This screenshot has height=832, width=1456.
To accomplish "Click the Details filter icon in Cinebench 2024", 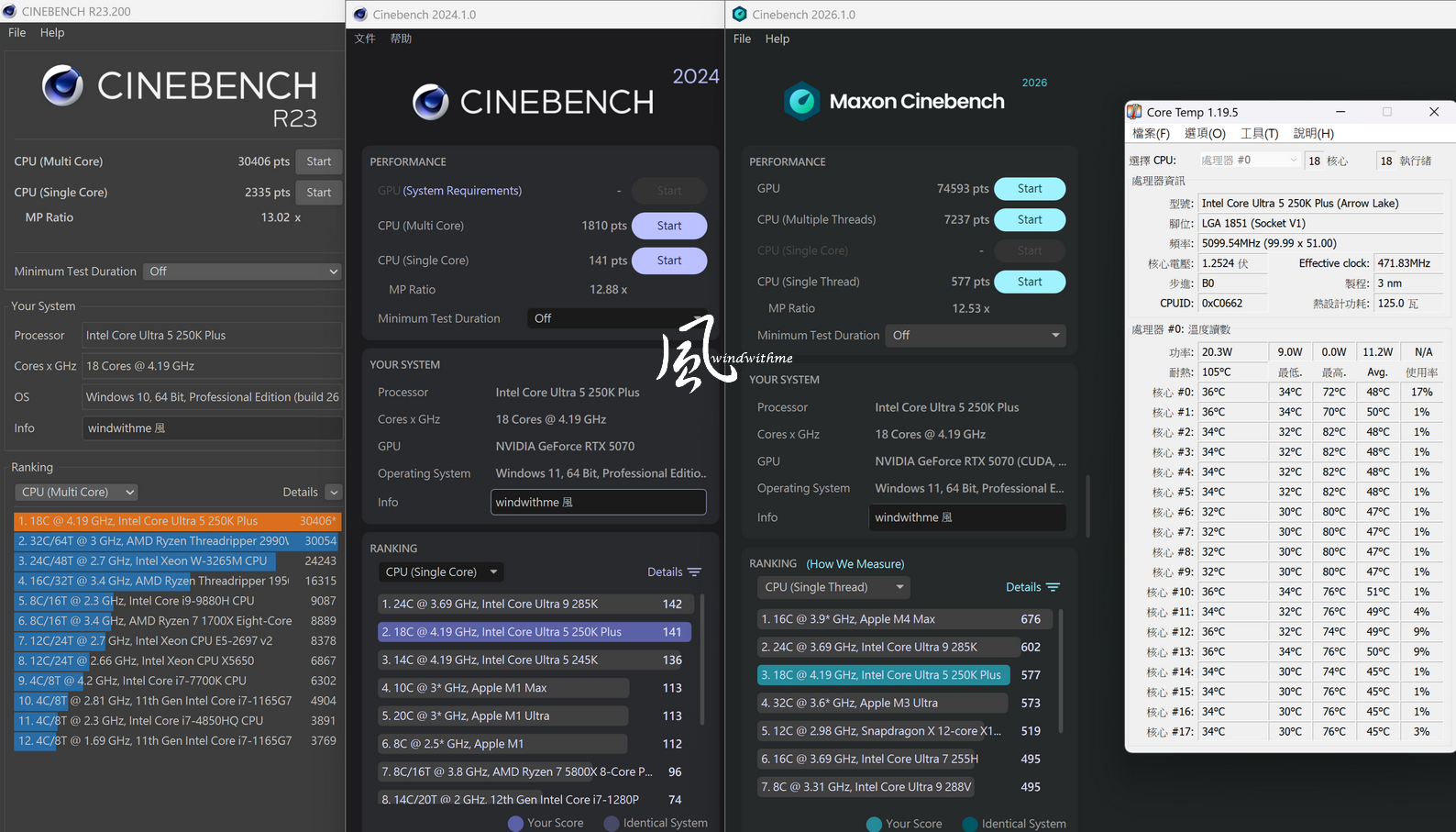I will coord(694,572).
